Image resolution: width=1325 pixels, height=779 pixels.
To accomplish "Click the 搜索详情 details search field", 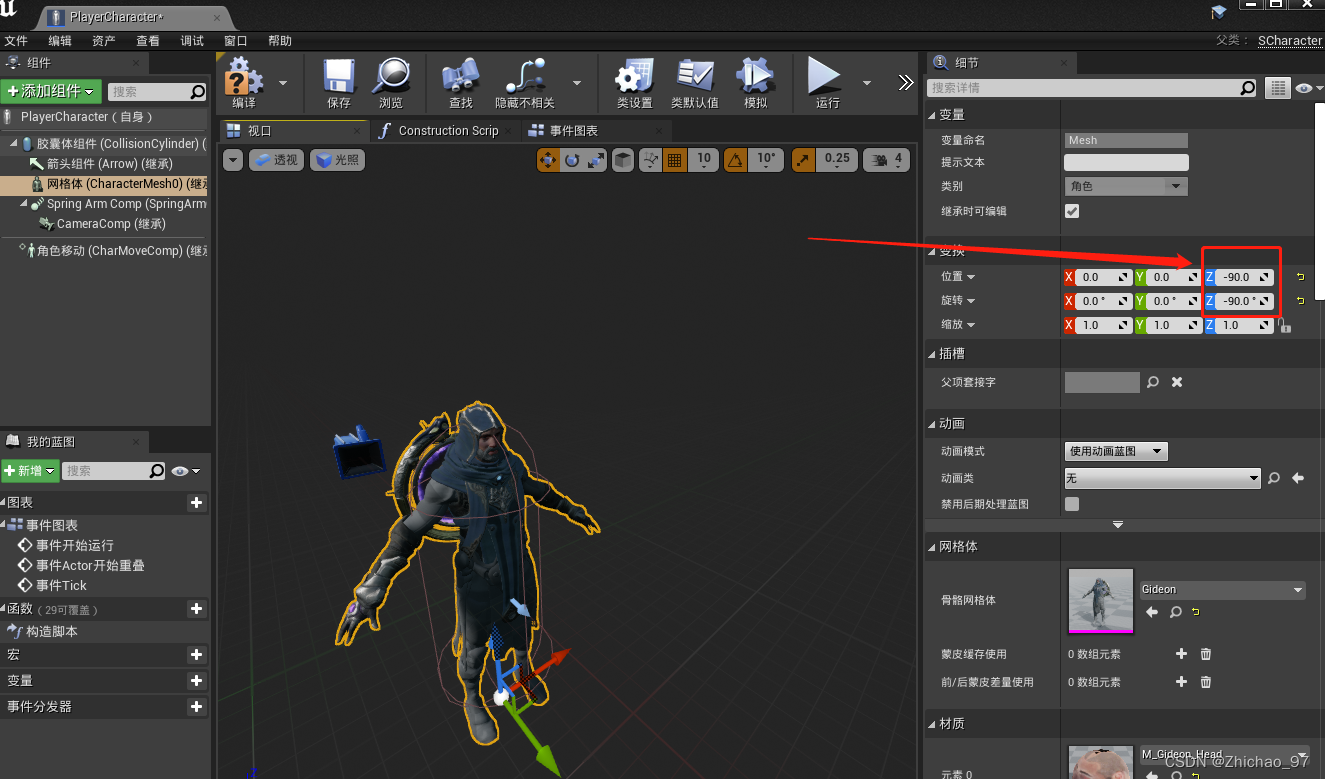I will click(1092, 88).
